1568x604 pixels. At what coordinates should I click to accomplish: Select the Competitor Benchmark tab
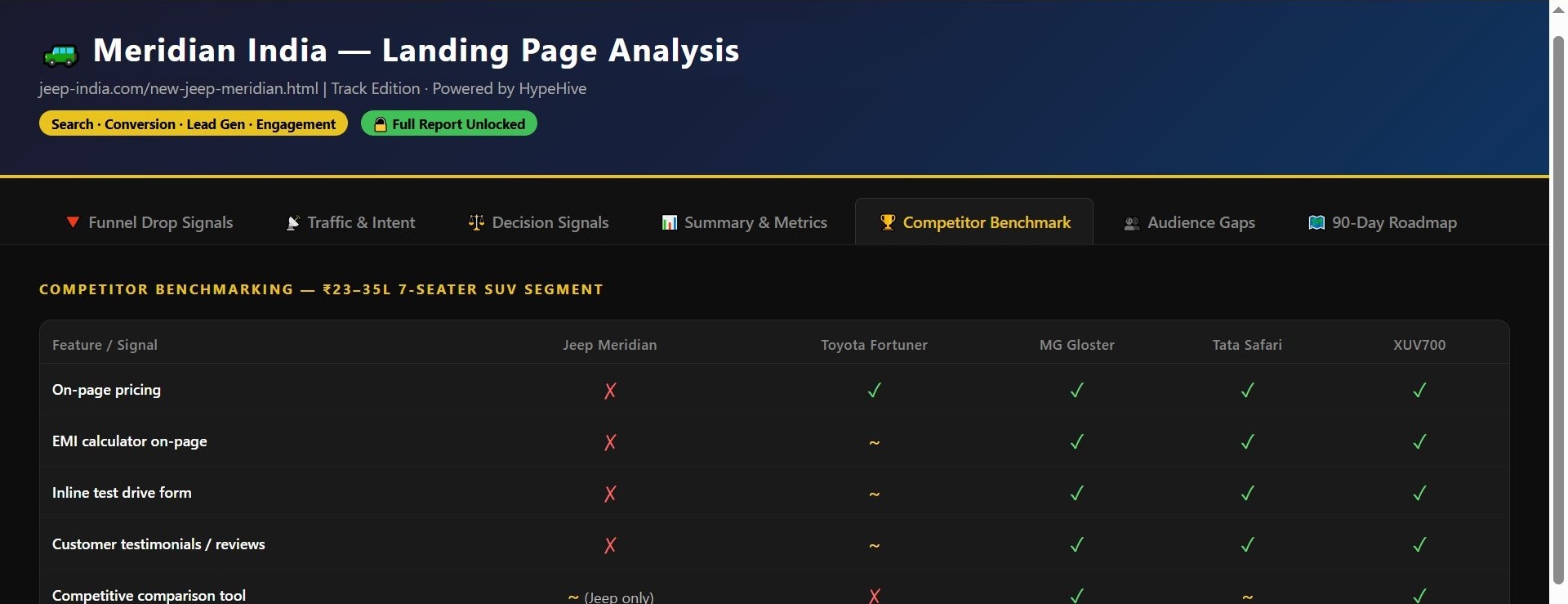tap(974, 221)
